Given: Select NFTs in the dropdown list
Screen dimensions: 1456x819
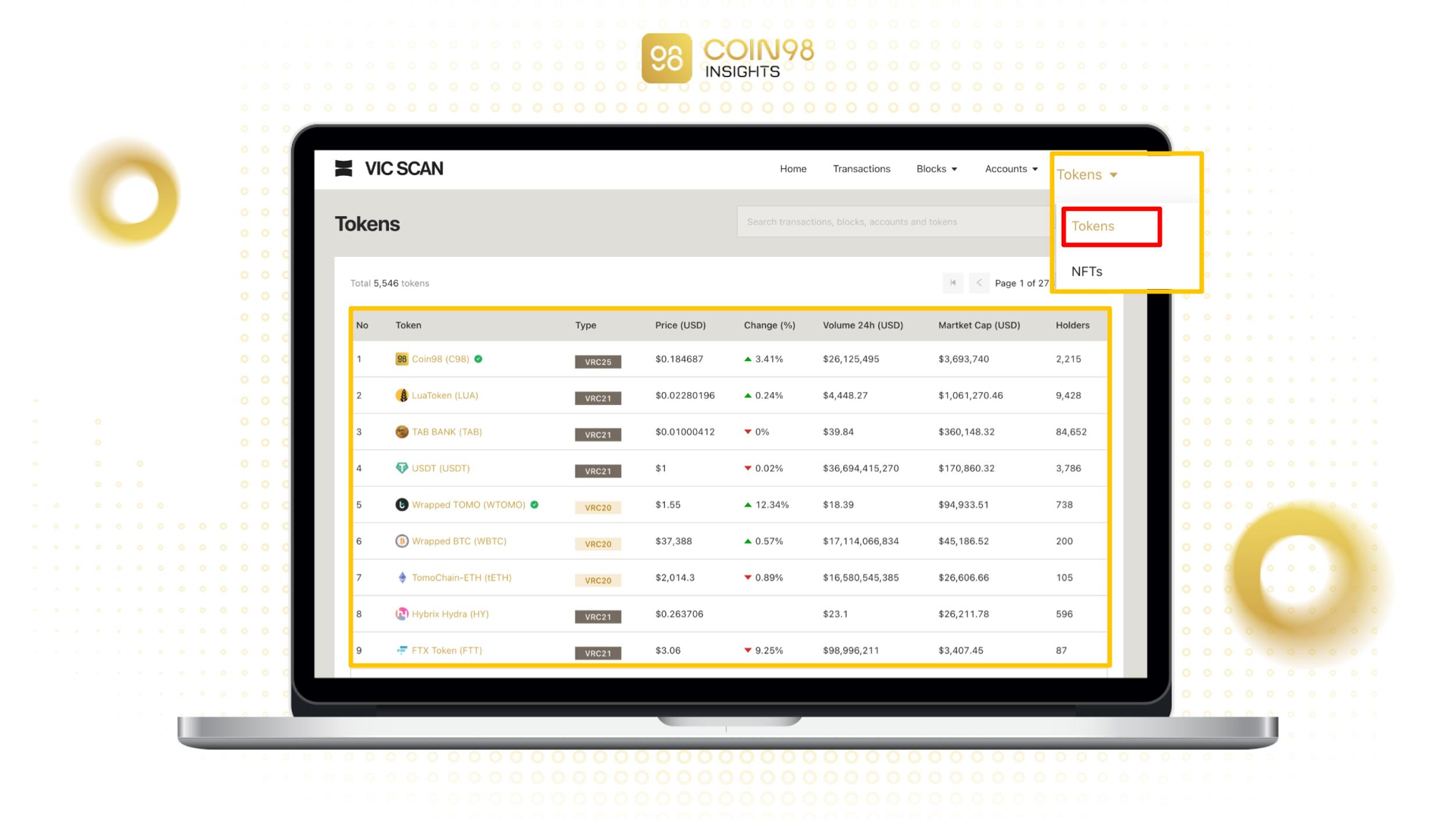Looking at the screenshot, I should (x=1087, y=271).
